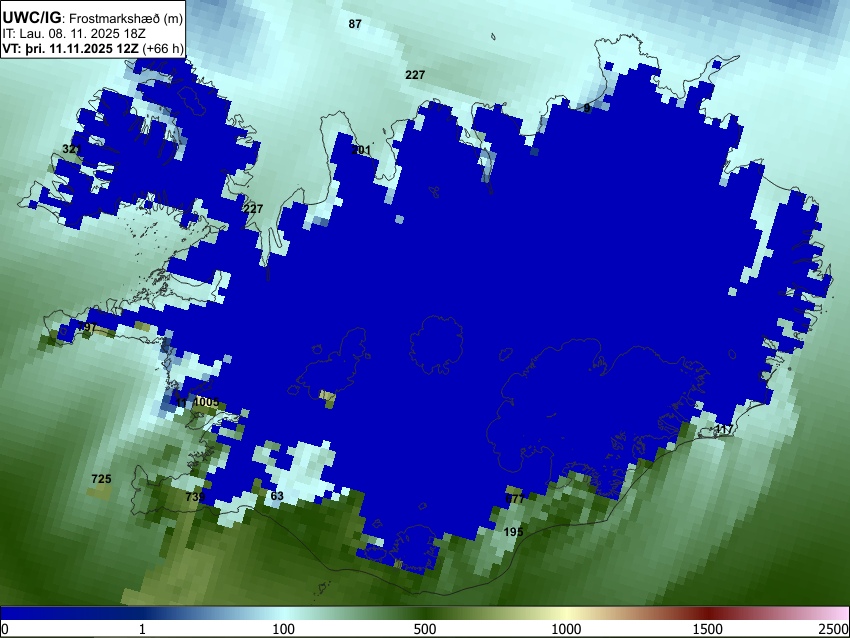850x638 pixels.
Task: Click the valid time line 'VT: þri. 11.11.2025 12Z'
Action: (73, 48)
